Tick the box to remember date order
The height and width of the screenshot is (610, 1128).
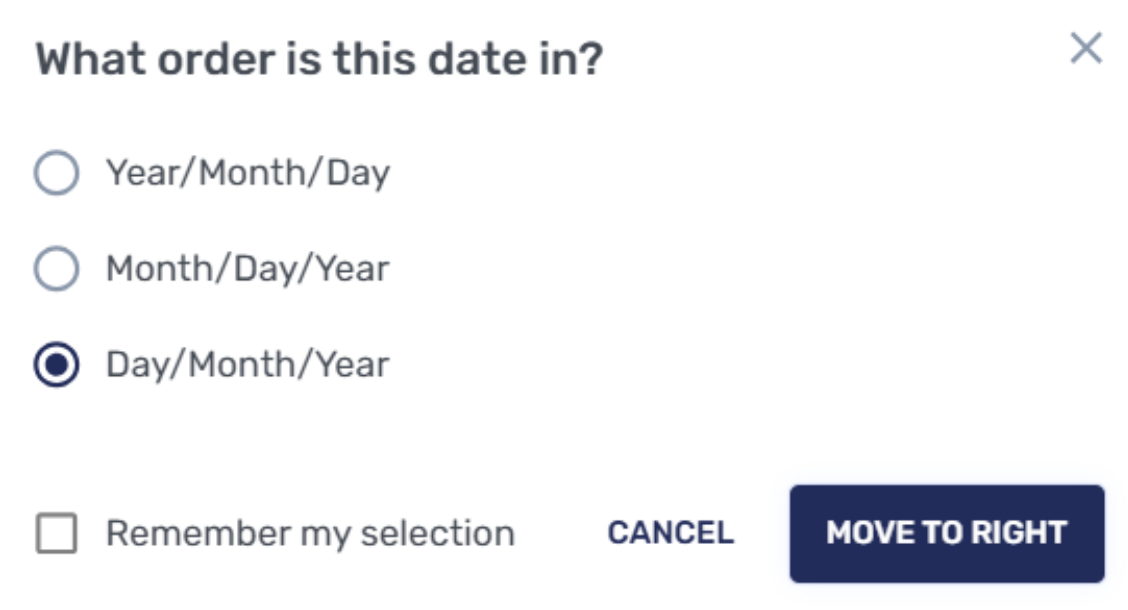[56, 533]
